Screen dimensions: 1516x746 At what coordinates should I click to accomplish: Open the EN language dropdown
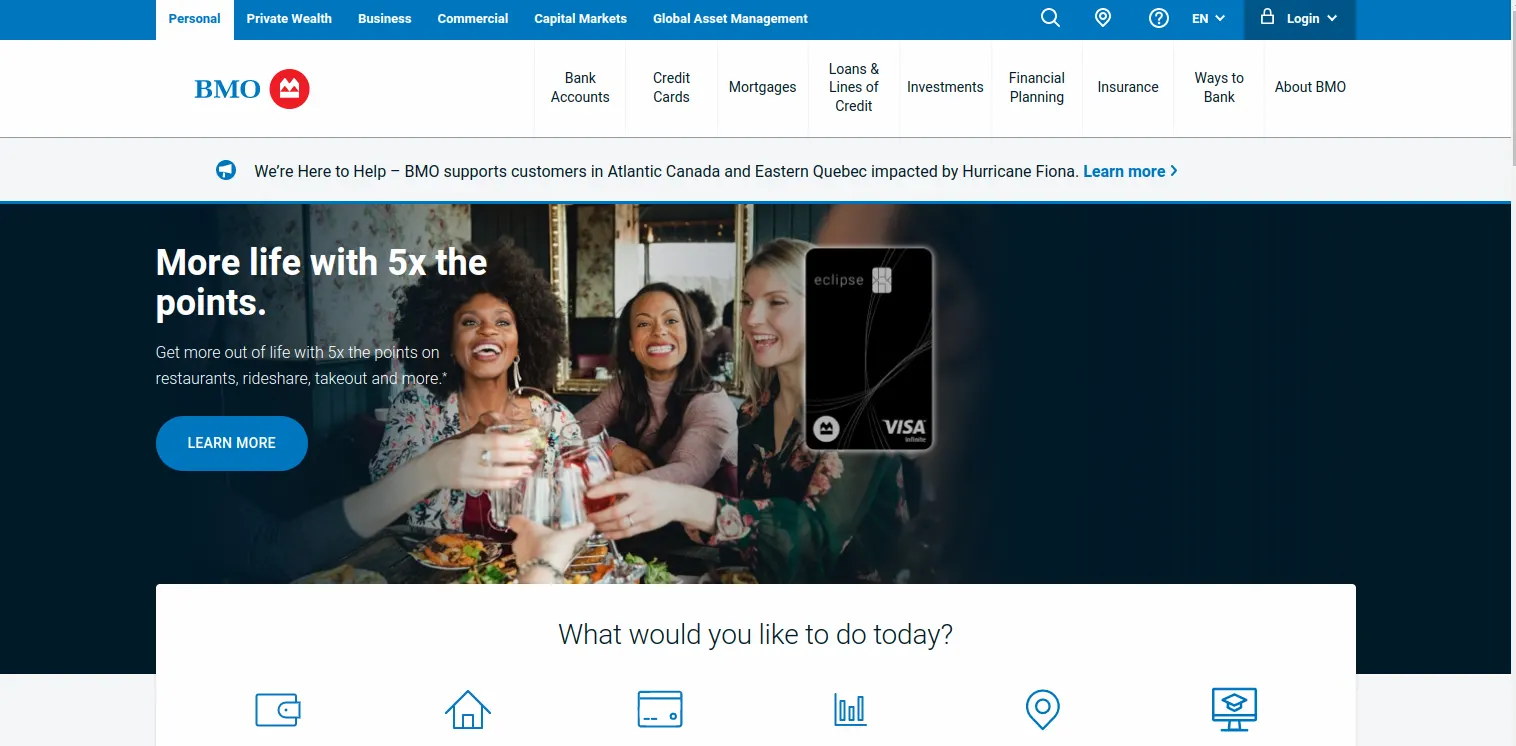click(x=1208, y=18)
